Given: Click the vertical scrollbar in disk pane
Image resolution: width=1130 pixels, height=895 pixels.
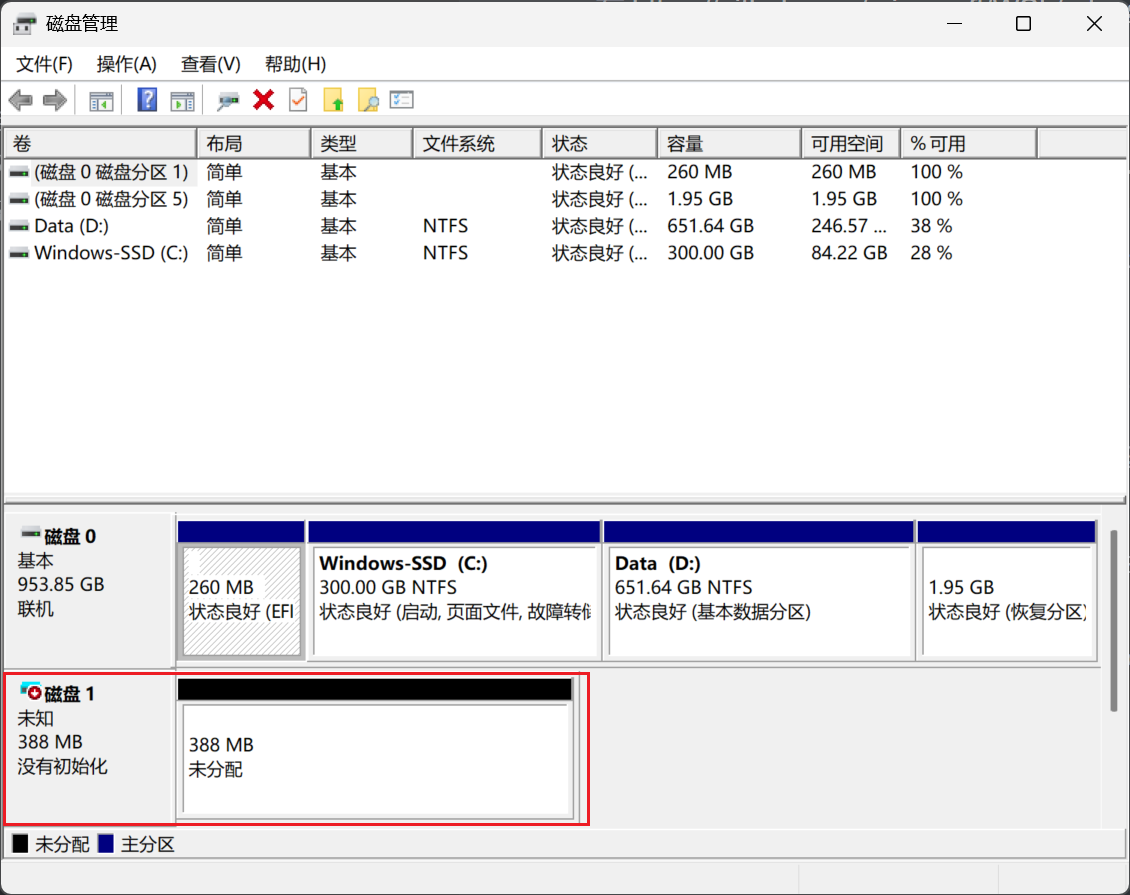Looking at the screenshot, I should click(1113, 620).
